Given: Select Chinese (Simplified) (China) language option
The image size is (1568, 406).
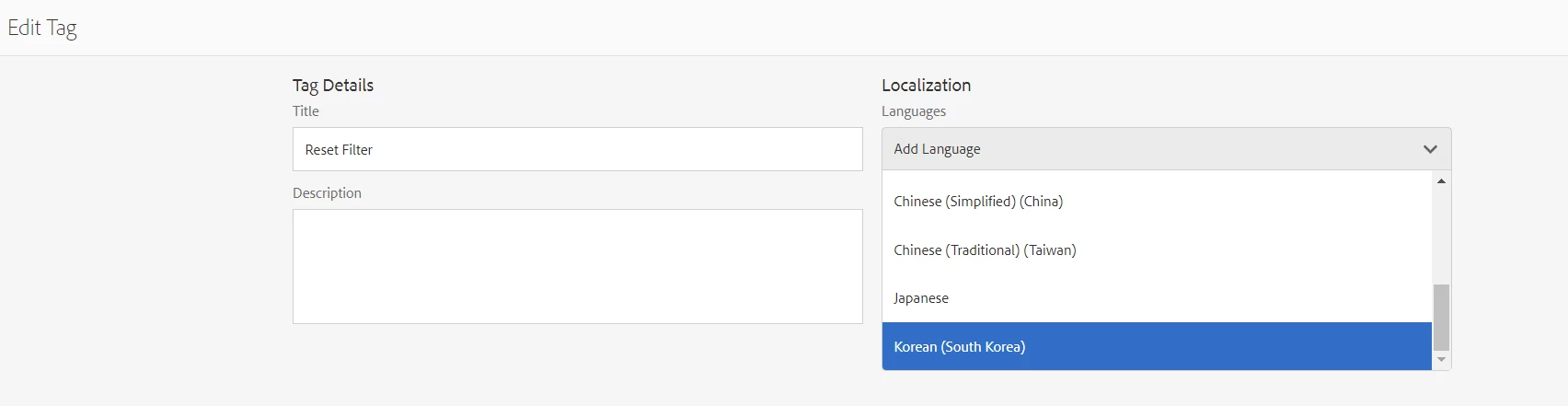Looking at the screenshot, I should click(x=1157, y=202).
